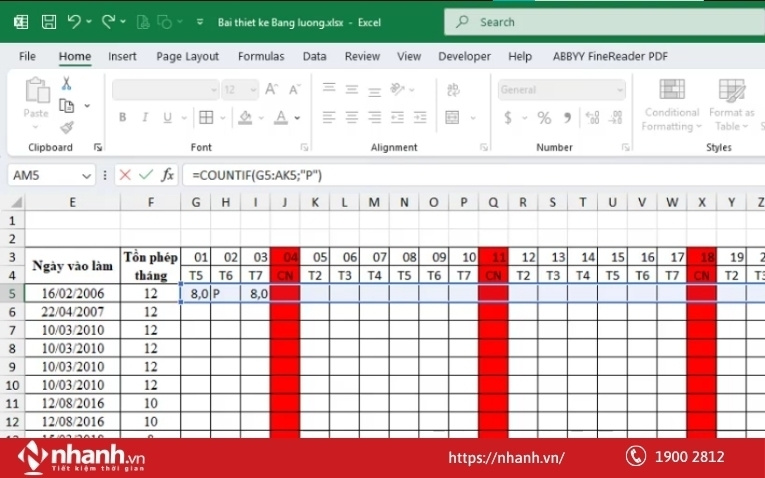Image resolution: width=765 pixels, height=478 pixels.
Task: Click the Wrap Text icon
Action: click(453, 89)
